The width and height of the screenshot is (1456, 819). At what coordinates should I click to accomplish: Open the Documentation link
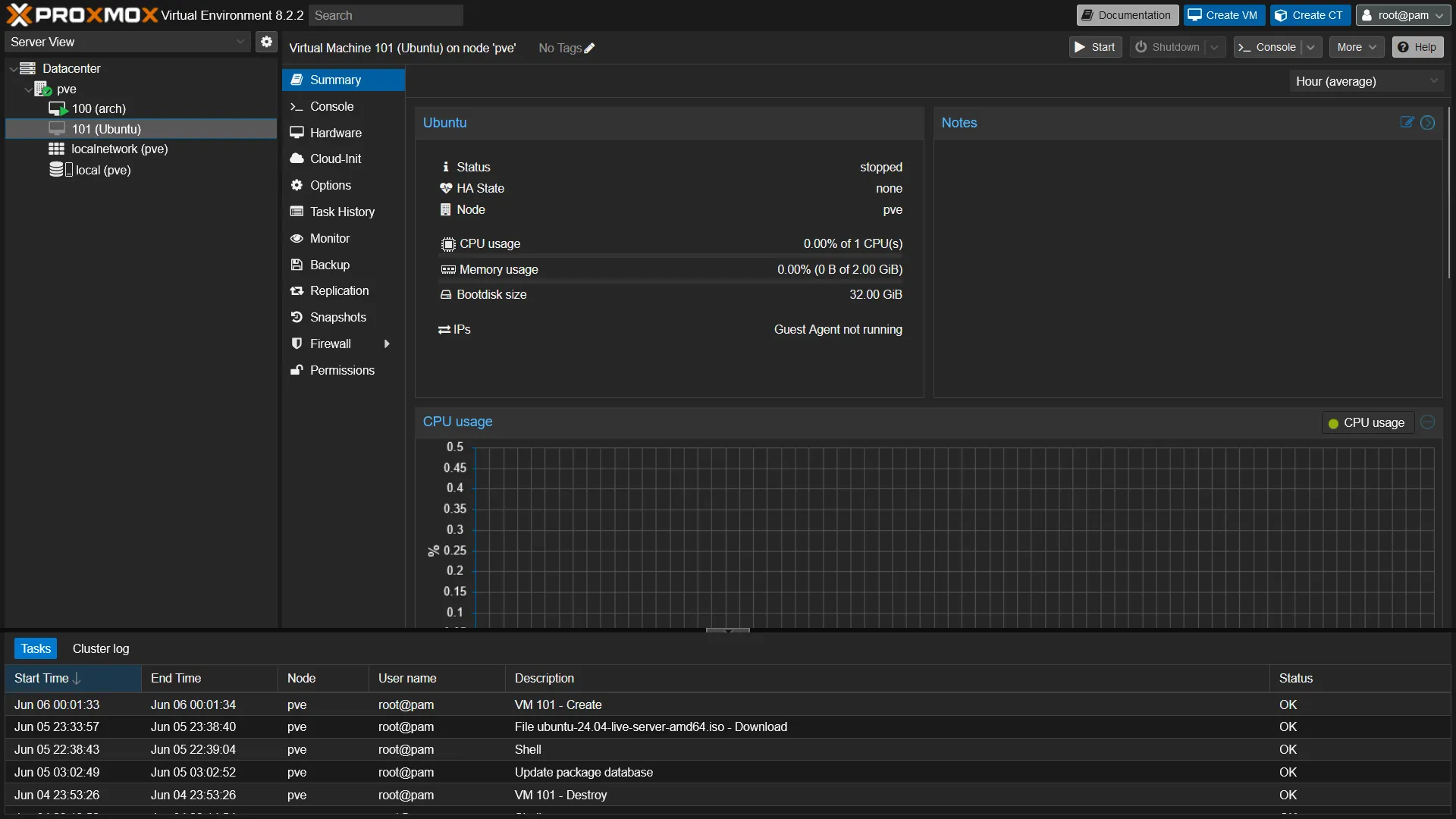(1127, 15)
